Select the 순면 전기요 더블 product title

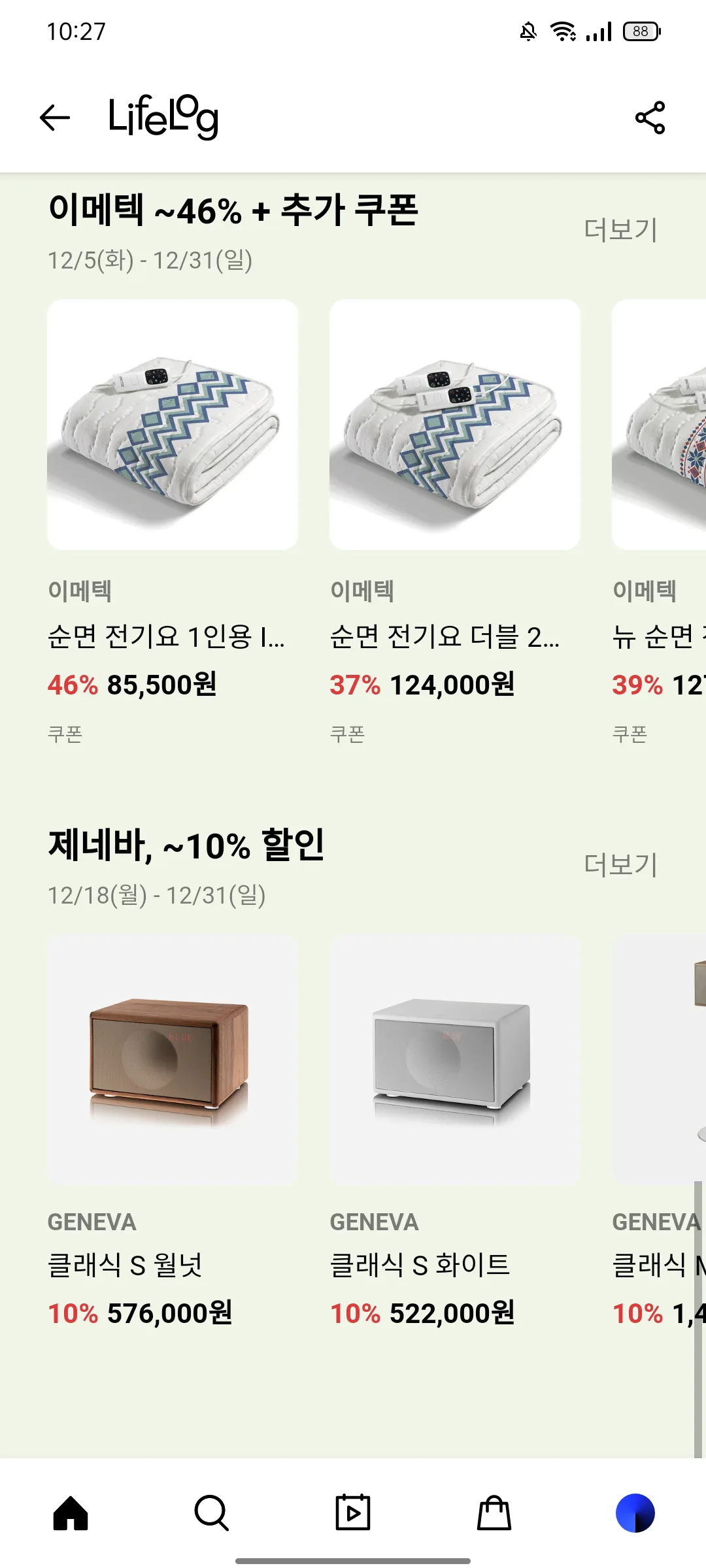click(x=445, y=636)
